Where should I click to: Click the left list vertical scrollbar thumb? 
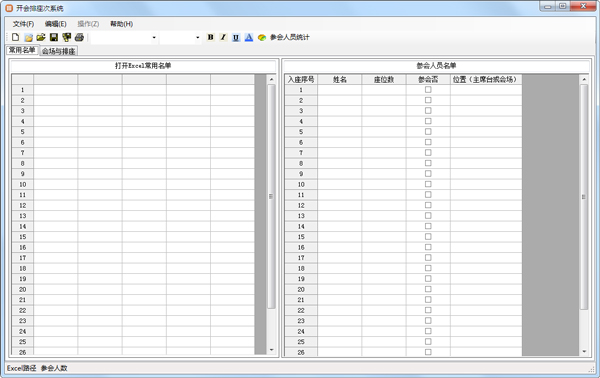[x=271, y=196]
